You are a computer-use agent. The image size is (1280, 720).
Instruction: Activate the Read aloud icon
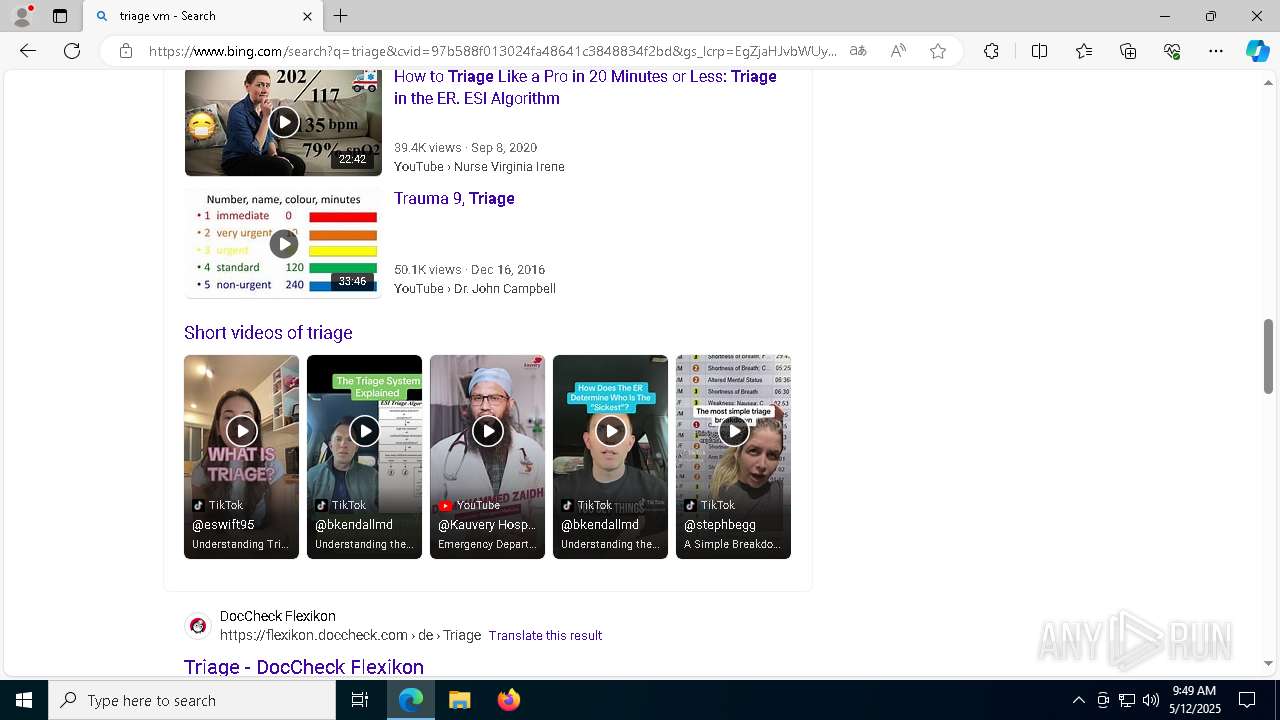(898, 51)
